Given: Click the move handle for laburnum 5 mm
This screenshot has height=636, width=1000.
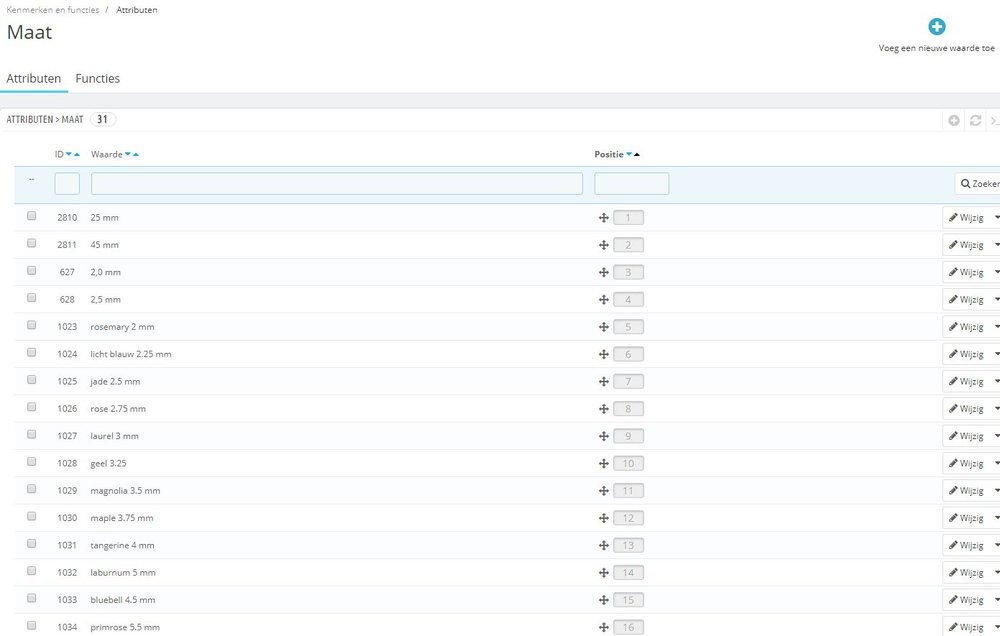Looking at the screenshot, I should 603,573.
